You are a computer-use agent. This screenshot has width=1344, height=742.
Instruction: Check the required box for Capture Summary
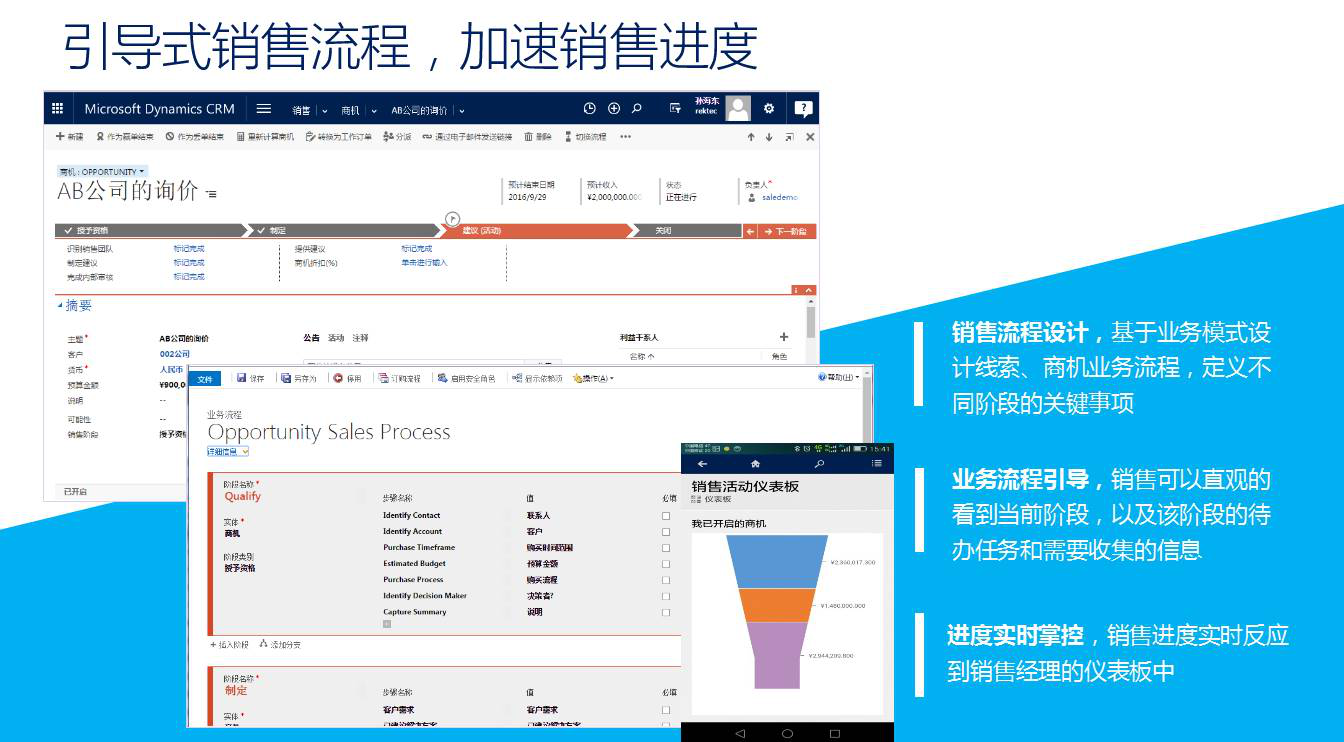click(x=666, y=612)
